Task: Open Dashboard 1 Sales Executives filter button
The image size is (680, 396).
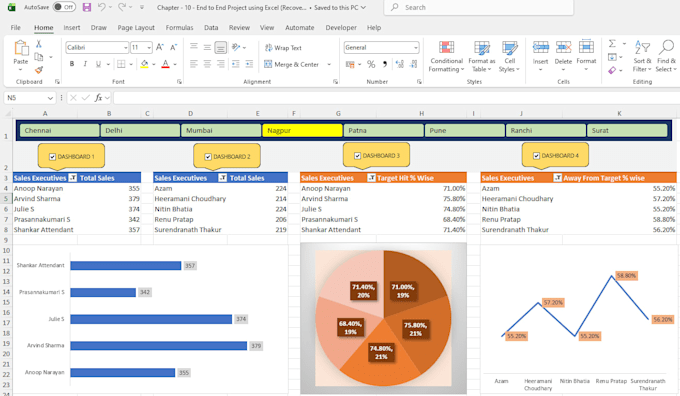Action: [72, 178]
